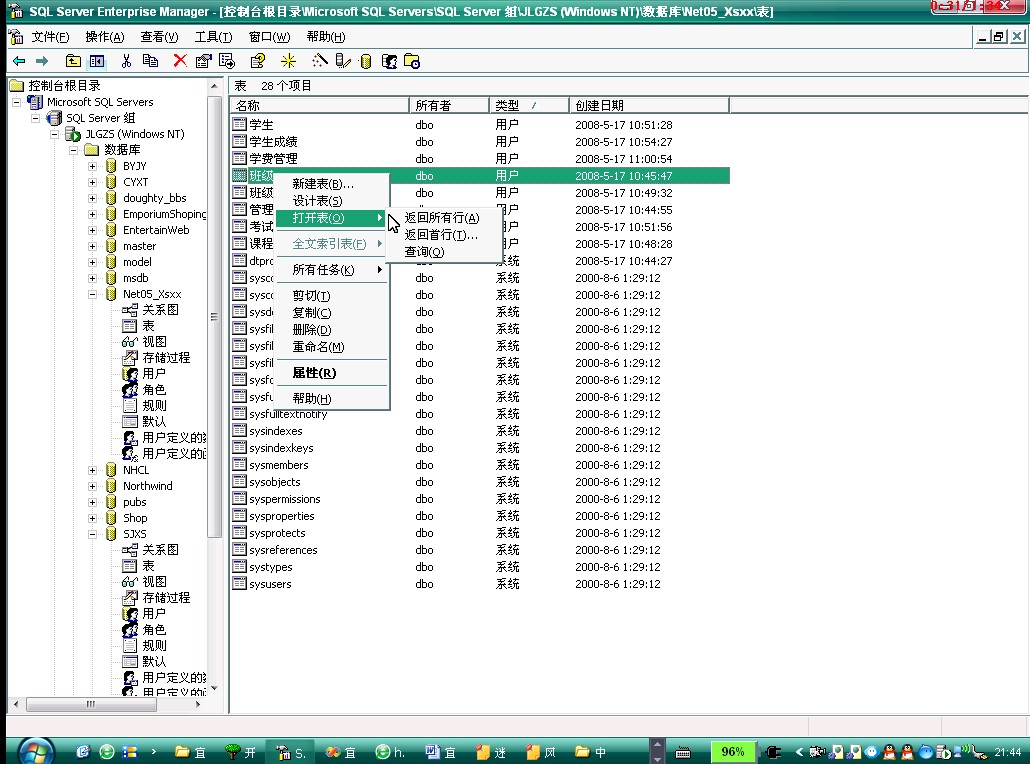Select the sysobjects table row
The width and height of the screenshot is (1030, 764).
click(x=480, y=482)
